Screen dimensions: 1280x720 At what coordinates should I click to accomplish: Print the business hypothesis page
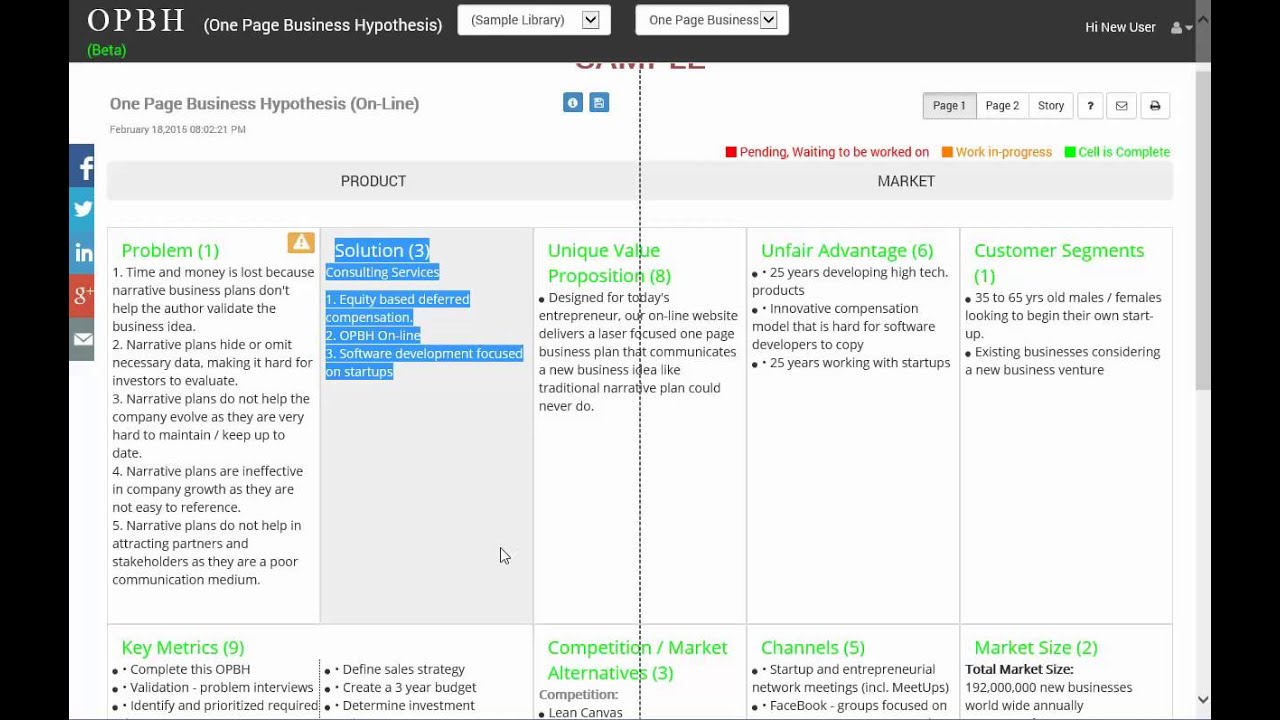(1155, 106)
